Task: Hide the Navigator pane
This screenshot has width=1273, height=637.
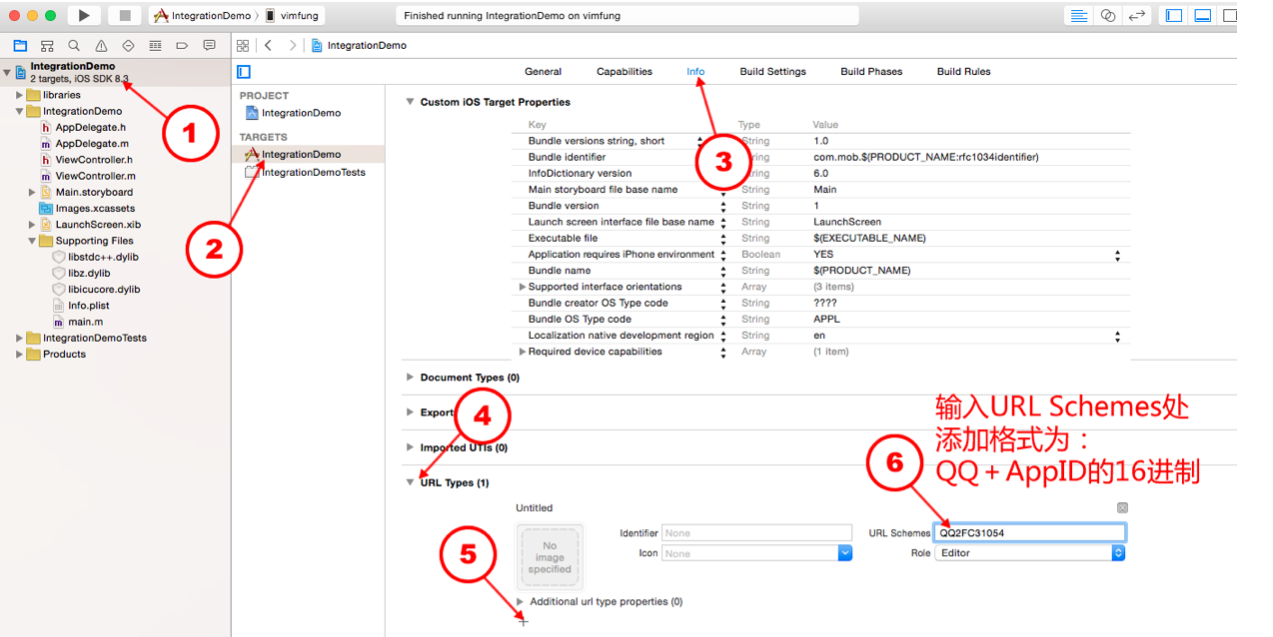Action: pyautogui.click(x=1175, y=15)
